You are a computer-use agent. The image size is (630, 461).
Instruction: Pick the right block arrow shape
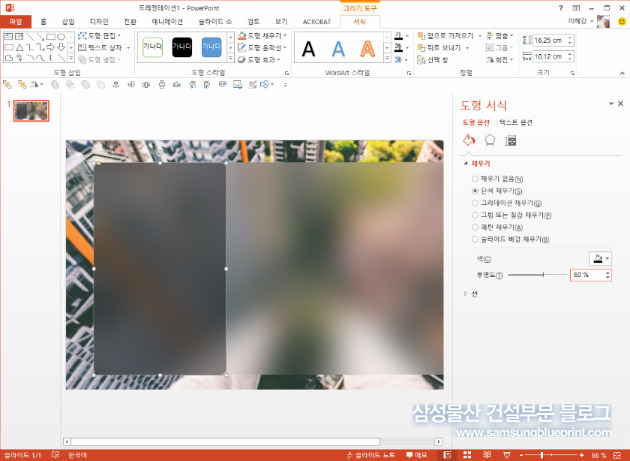[x=51, y=47]
